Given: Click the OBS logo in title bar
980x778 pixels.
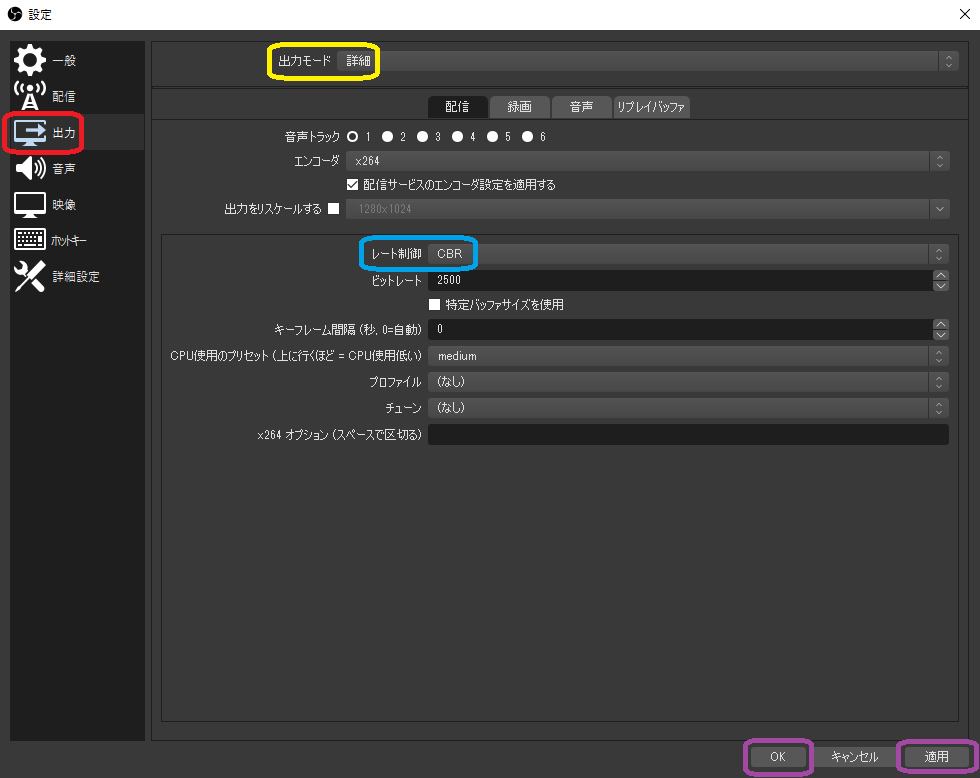Looking at the screenshot, I should (x=14, y=14).
